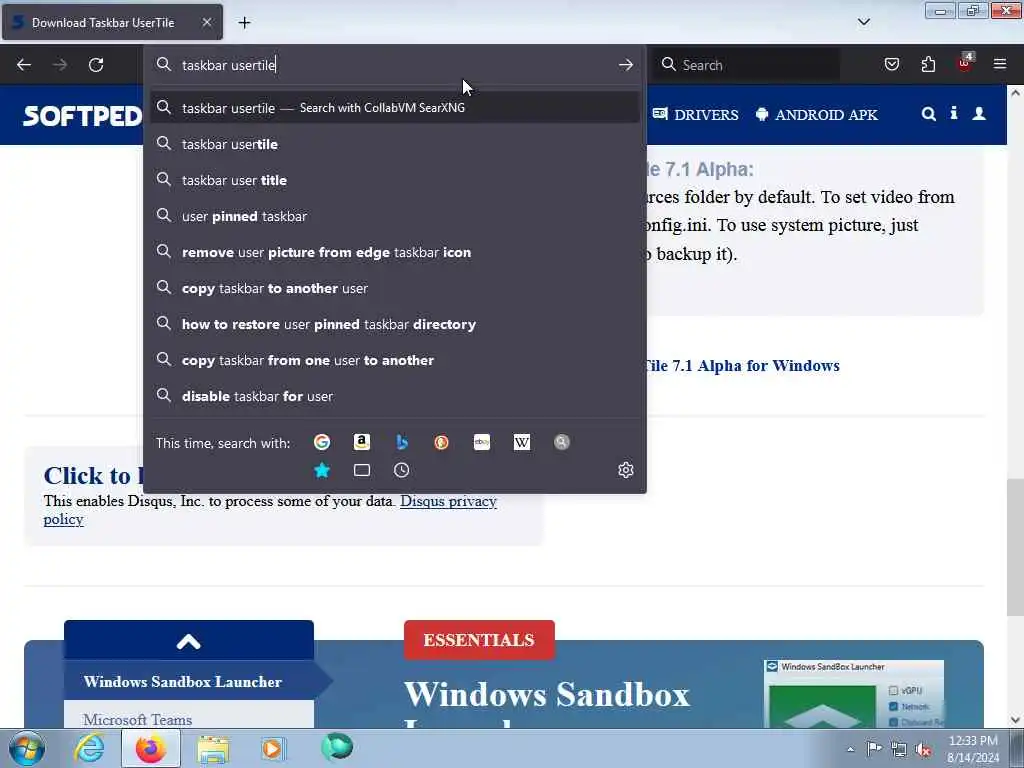This screenshot has width=1024, height=768.
Task: Open Windows Media Player from the taskbar
Action: [x=272, y=748]
